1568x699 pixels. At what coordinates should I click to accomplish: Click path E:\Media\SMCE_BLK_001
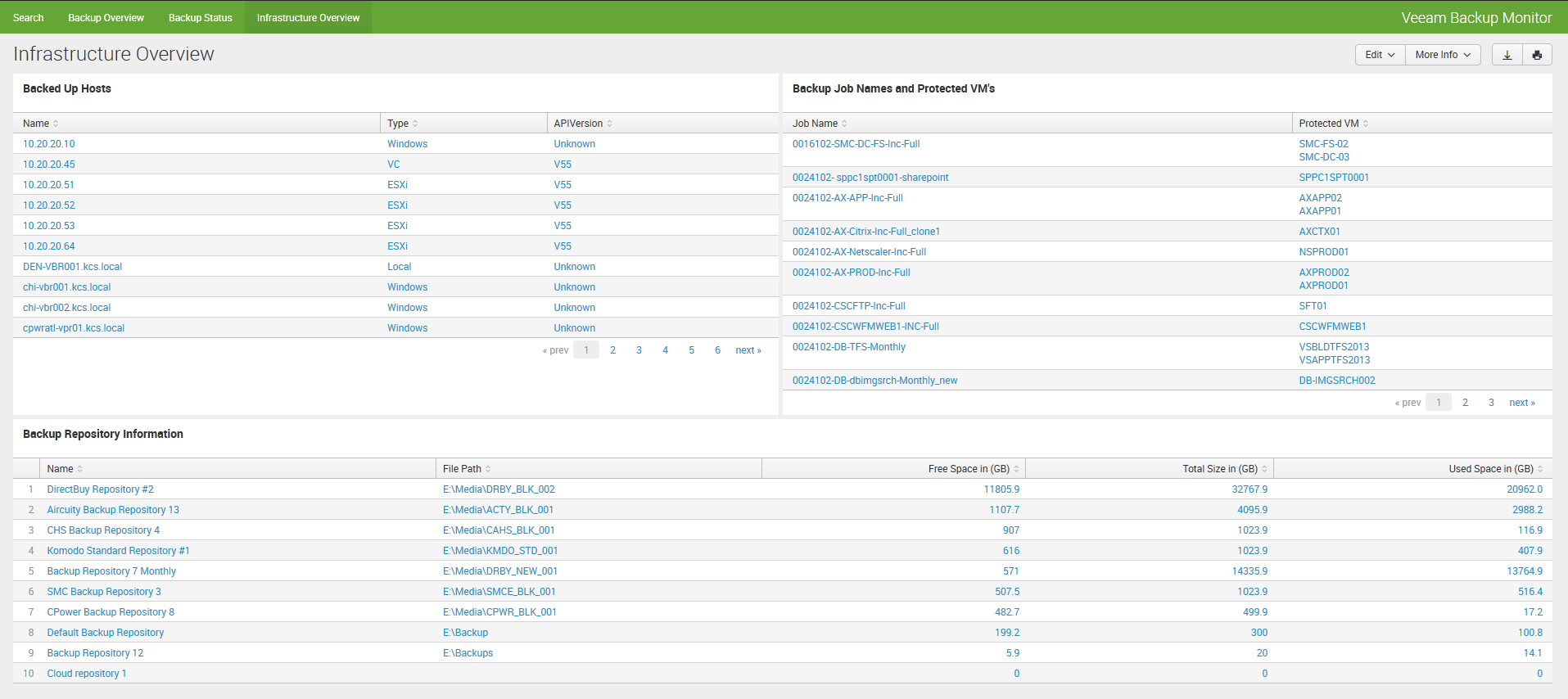(499, 592)
